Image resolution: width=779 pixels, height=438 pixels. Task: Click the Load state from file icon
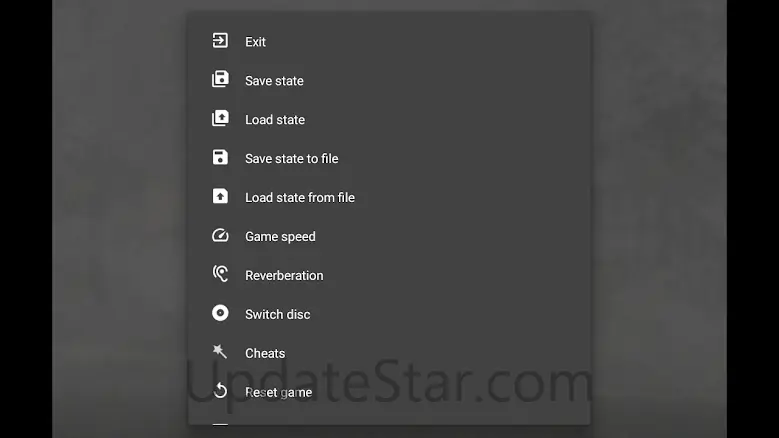coord(220,197)
